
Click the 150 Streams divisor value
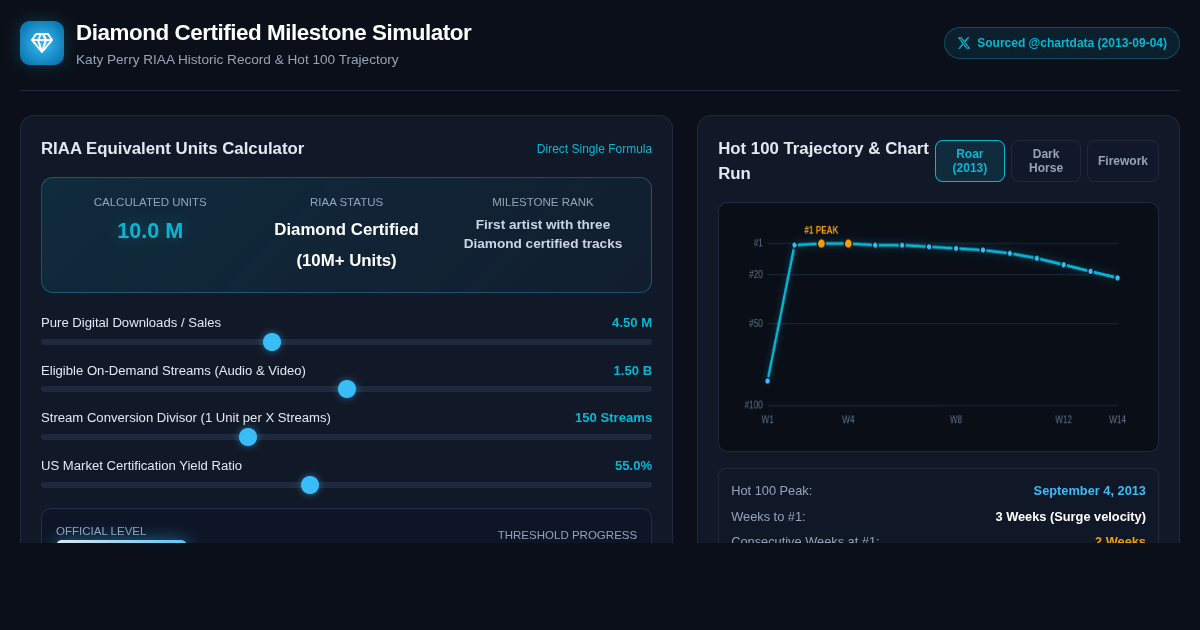[613, 418]
